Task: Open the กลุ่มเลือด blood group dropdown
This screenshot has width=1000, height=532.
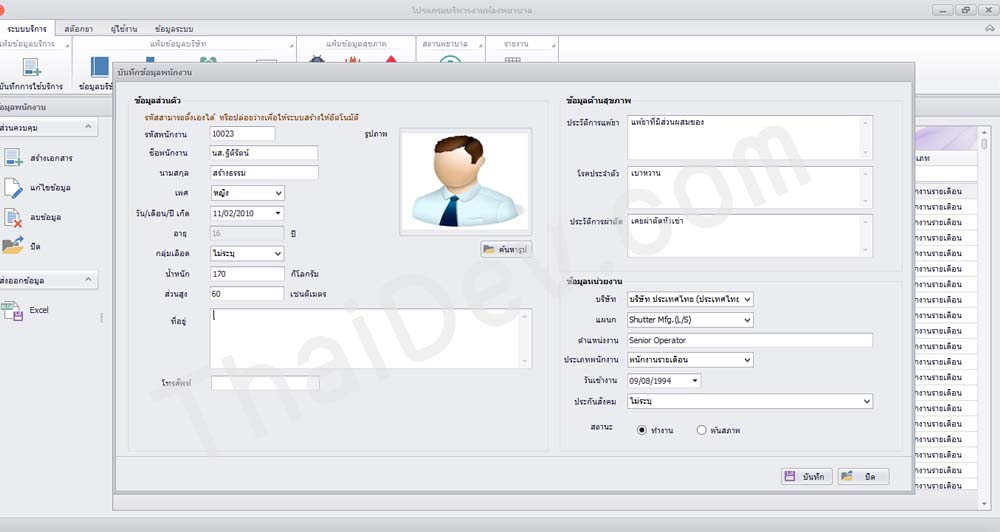Action: coord(279,254)
